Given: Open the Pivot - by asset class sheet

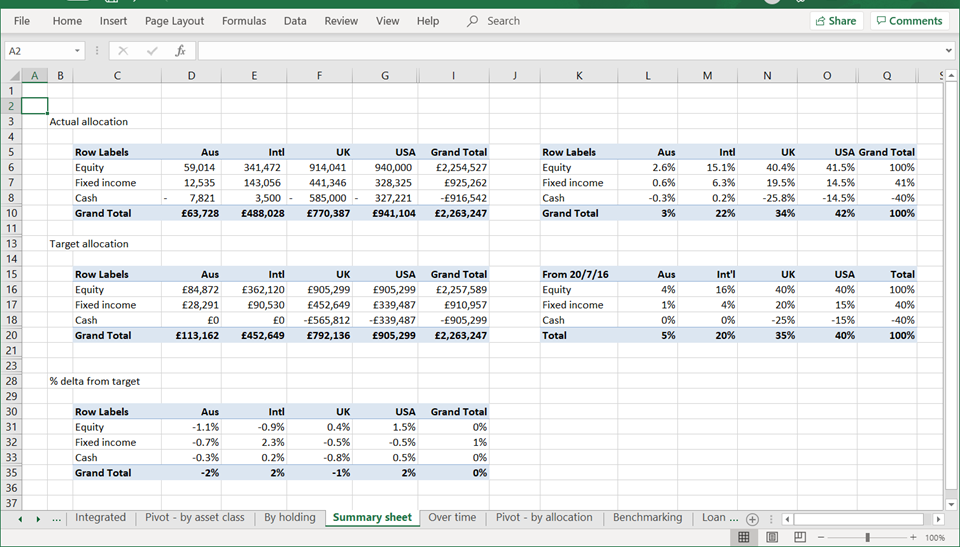Looking at the screenshot, I should pyautogui.click(x=194, y=518).
